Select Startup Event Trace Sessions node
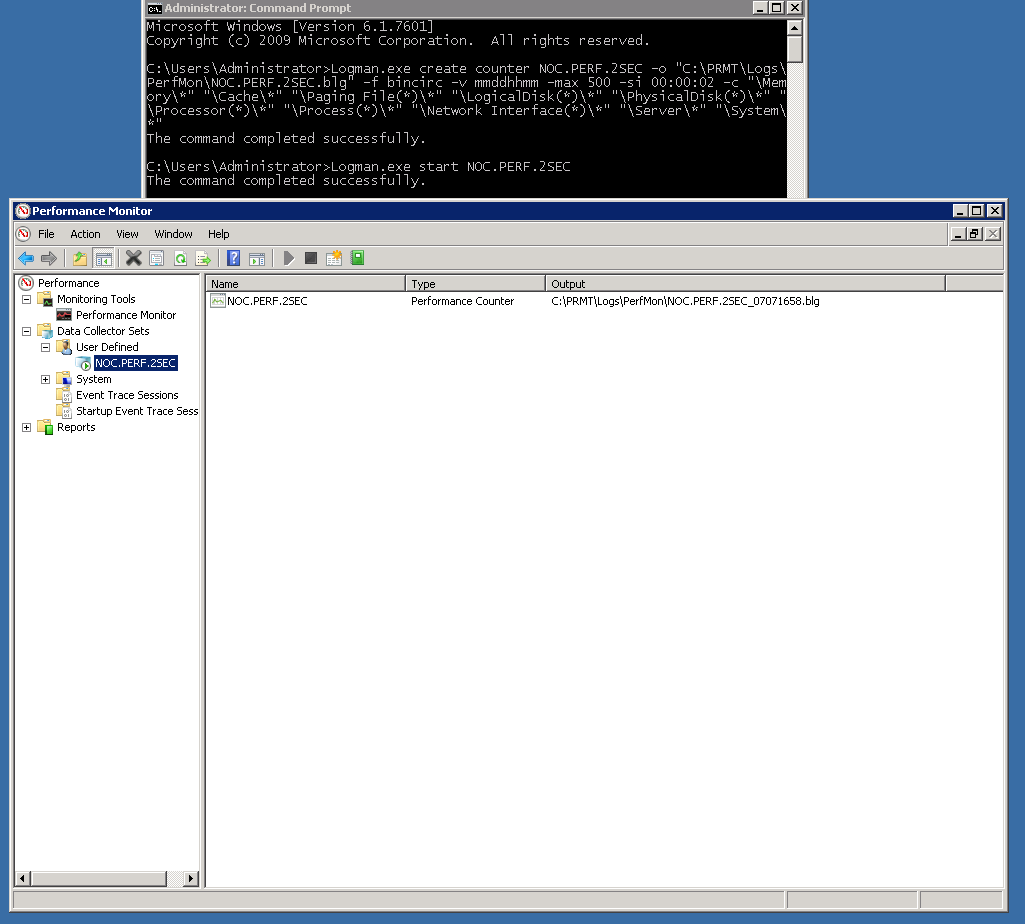The height and width of the screenshot is (924, 1025). [137, 411]
